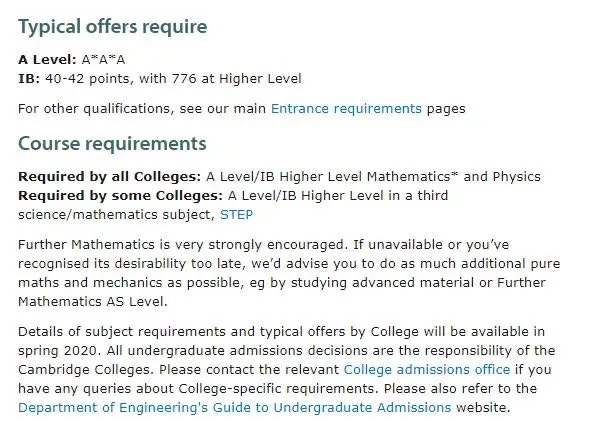
Task: Open Department of Engineering's Guide to Undergraduate Admissions
Action: pyautogui.click(x=235, y=408)
